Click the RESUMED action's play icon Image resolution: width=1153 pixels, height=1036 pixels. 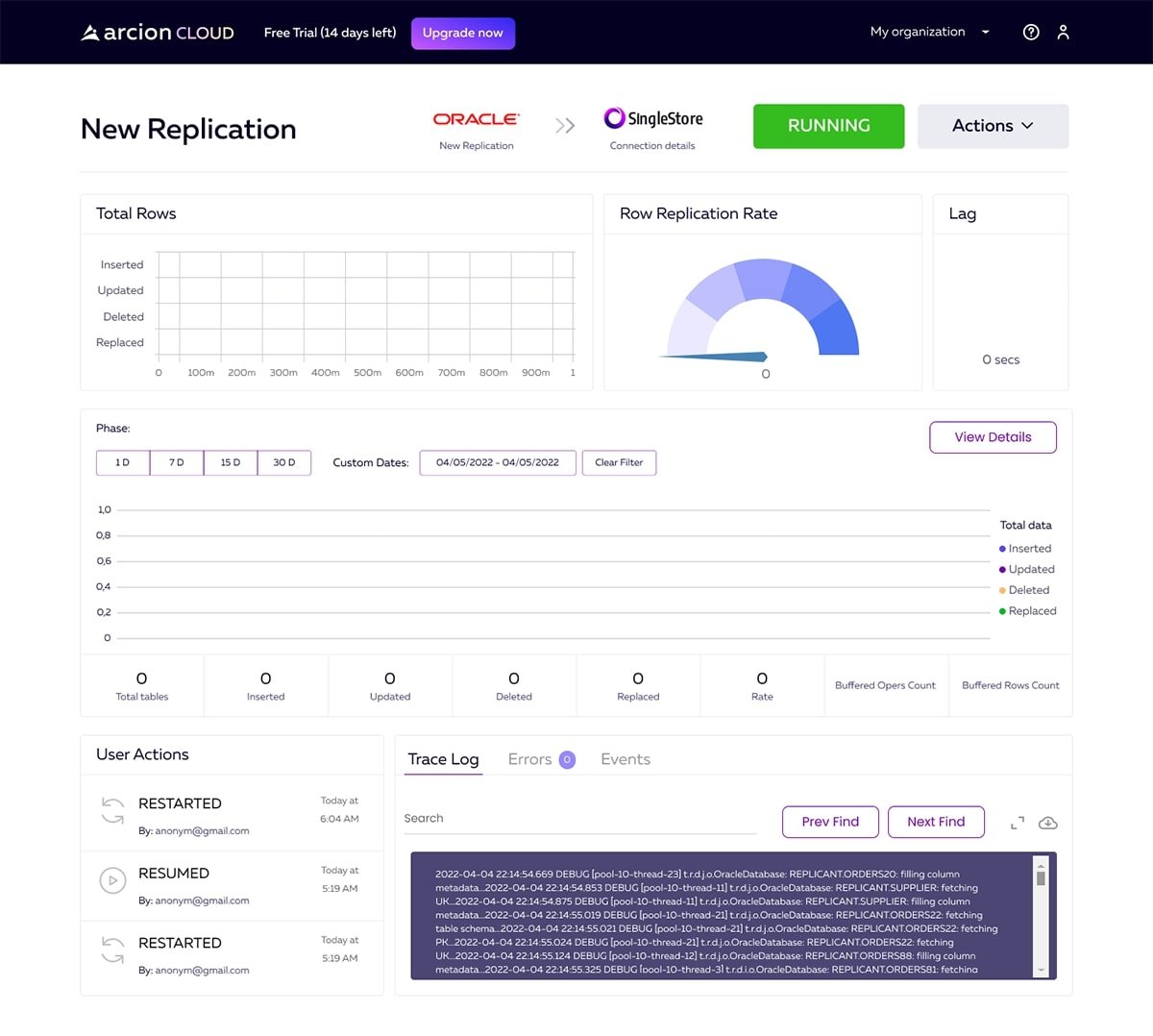click(112, 880)
